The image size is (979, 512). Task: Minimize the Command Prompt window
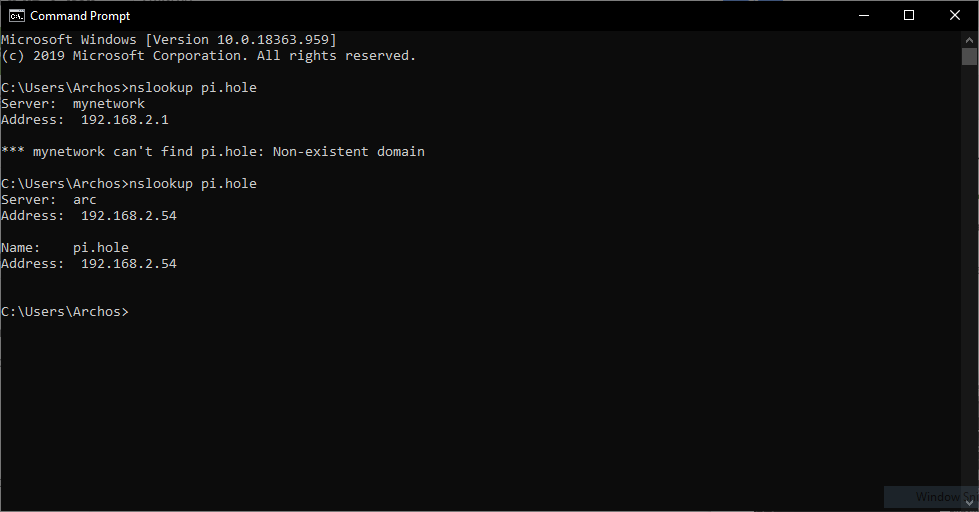pyautogui.click(x=864, y=16)
